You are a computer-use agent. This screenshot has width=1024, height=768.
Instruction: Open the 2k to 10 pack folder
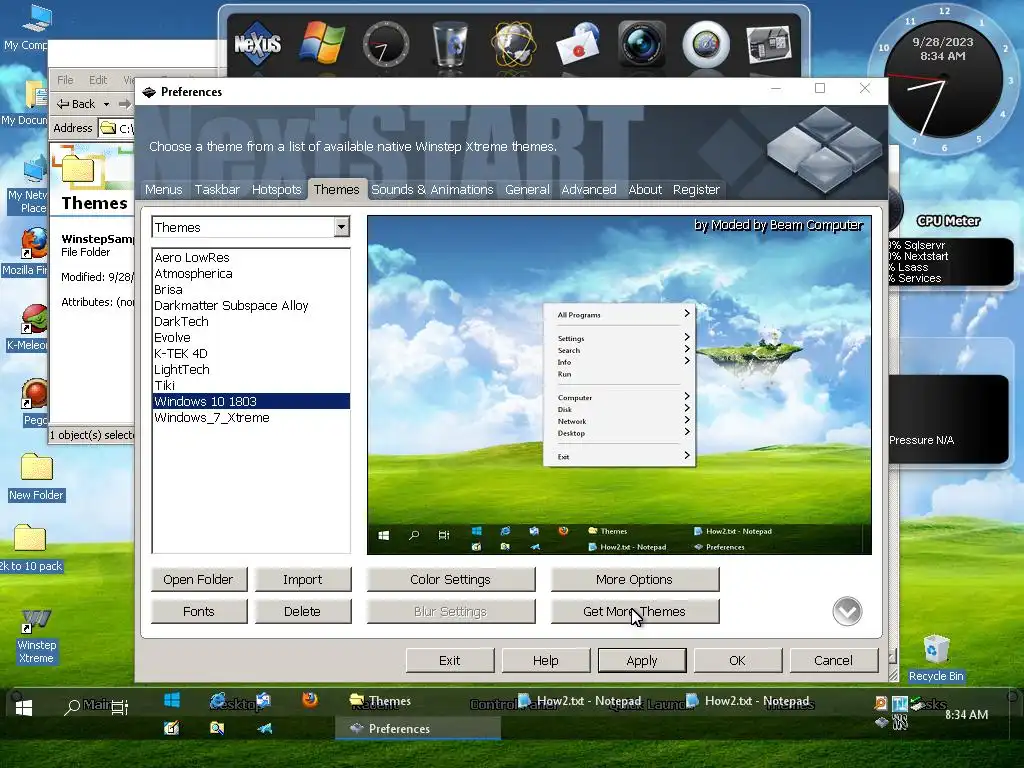pos(30,549)
